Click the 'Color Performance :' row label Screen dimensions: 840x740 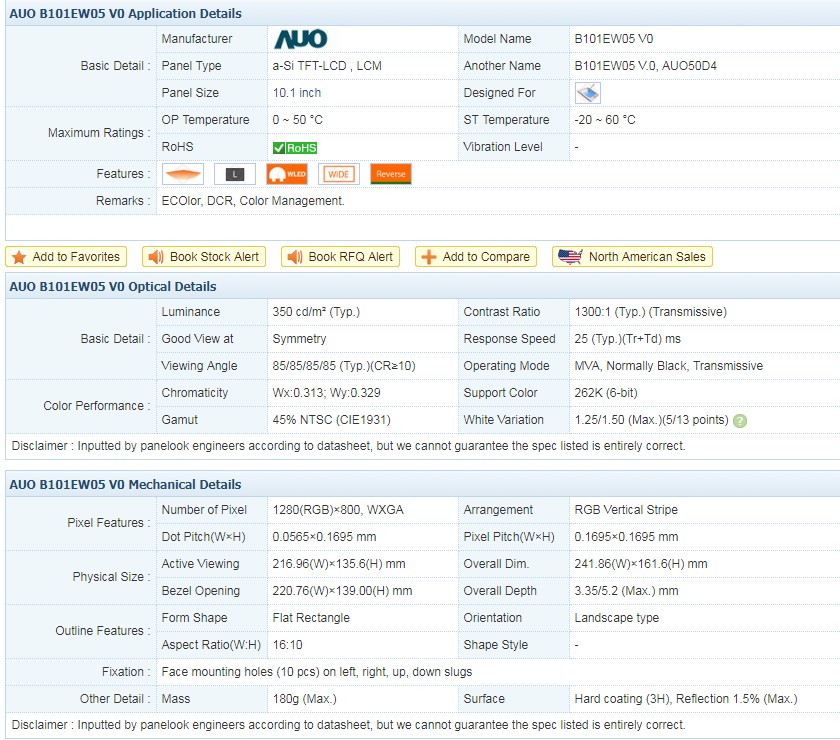[x=97, y=406]
